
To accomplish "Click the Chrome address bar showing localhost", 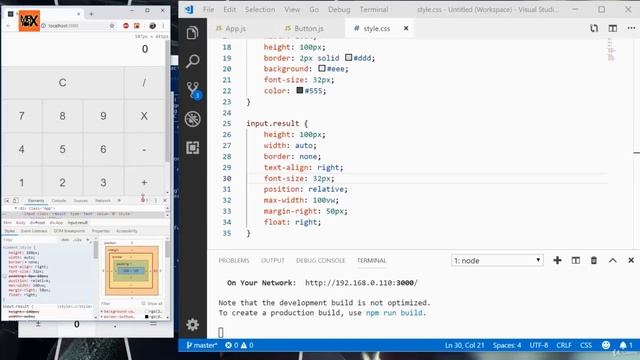I will 76,26.
